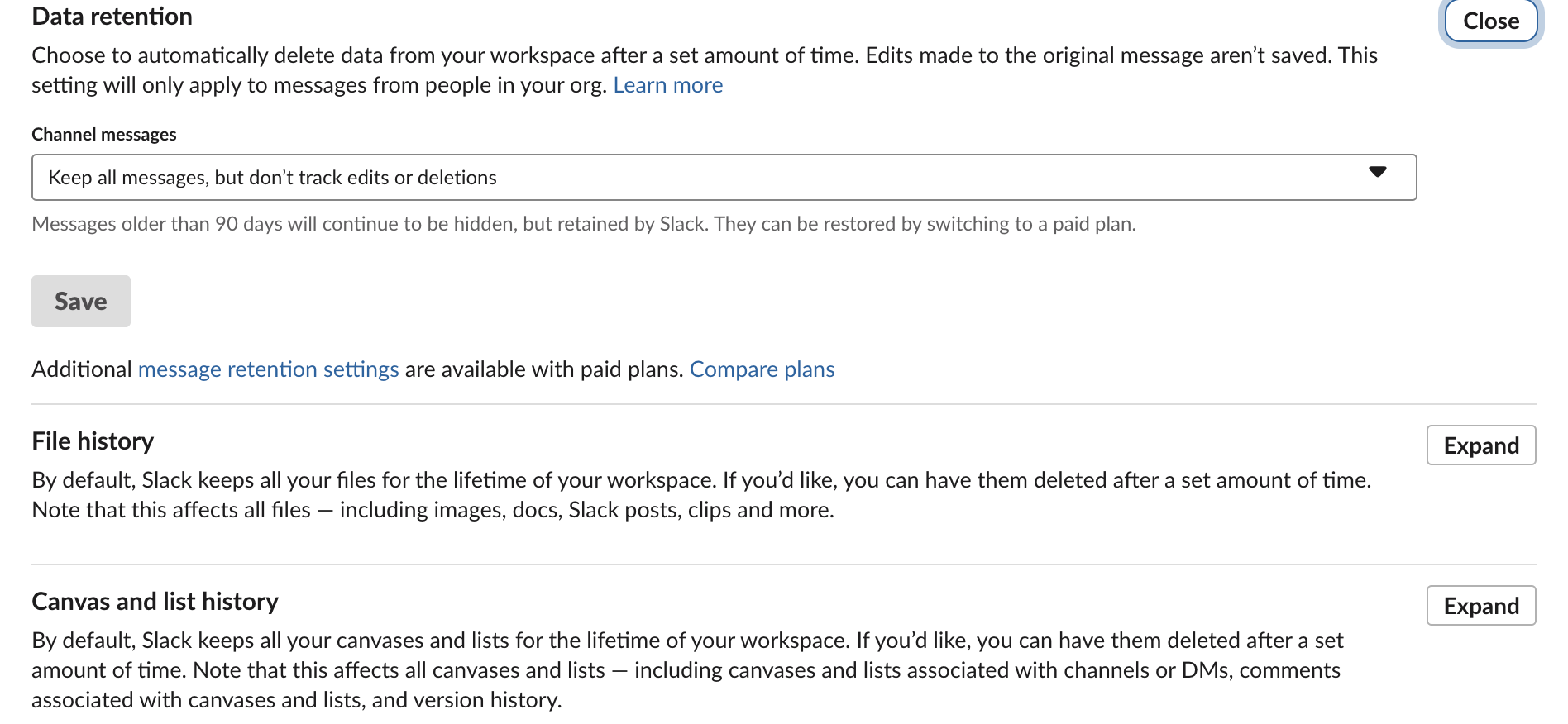The height and width of the screenshot is (724, 1568).
Task: Click the Canvas and list history heading
Action: [155, 602]
